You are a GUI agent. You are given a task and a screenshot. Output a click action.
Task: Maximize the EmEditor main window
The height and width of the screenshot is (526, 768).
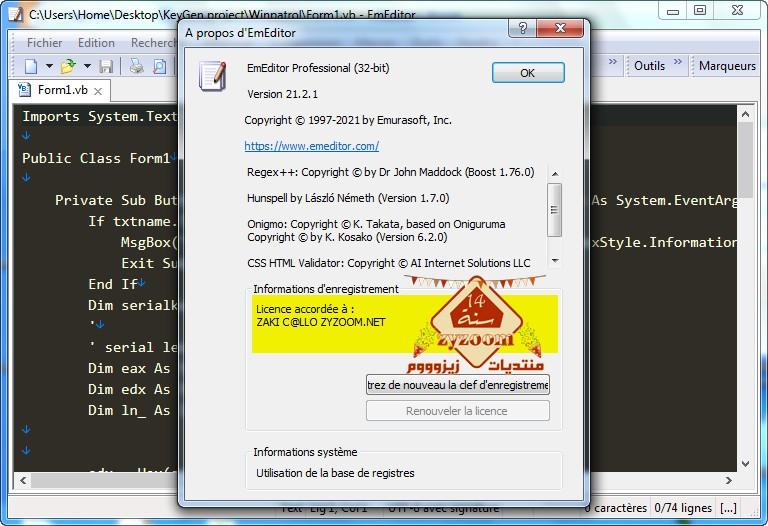pyautogui.click(x=700, y=11)
